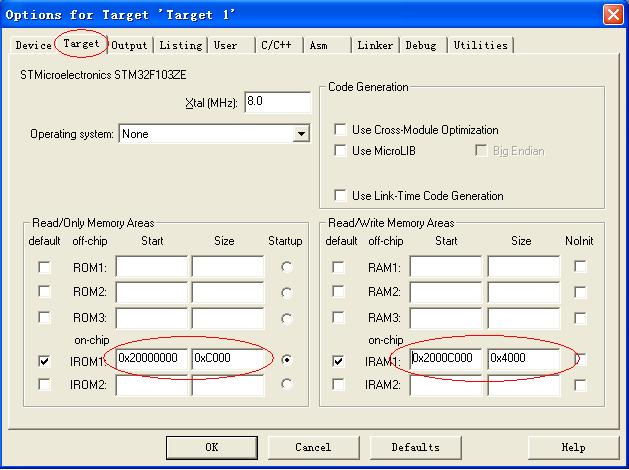Viewport: 629px width, 470px height.
Task: Select the ROM2 Startup radio button
Action: [x=286, y=293]
